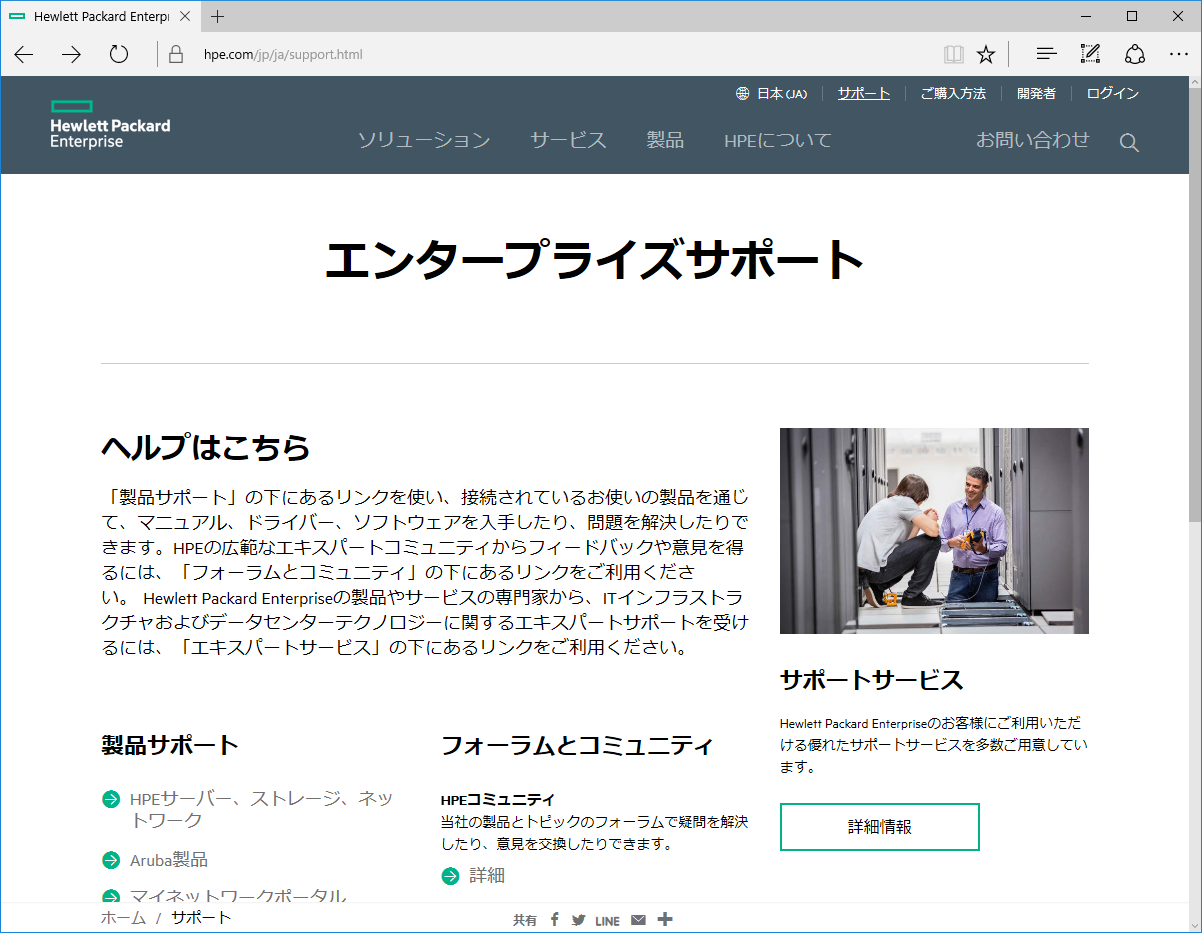Click the arrow icon beside 詳細 link

(x=450, y=876)
